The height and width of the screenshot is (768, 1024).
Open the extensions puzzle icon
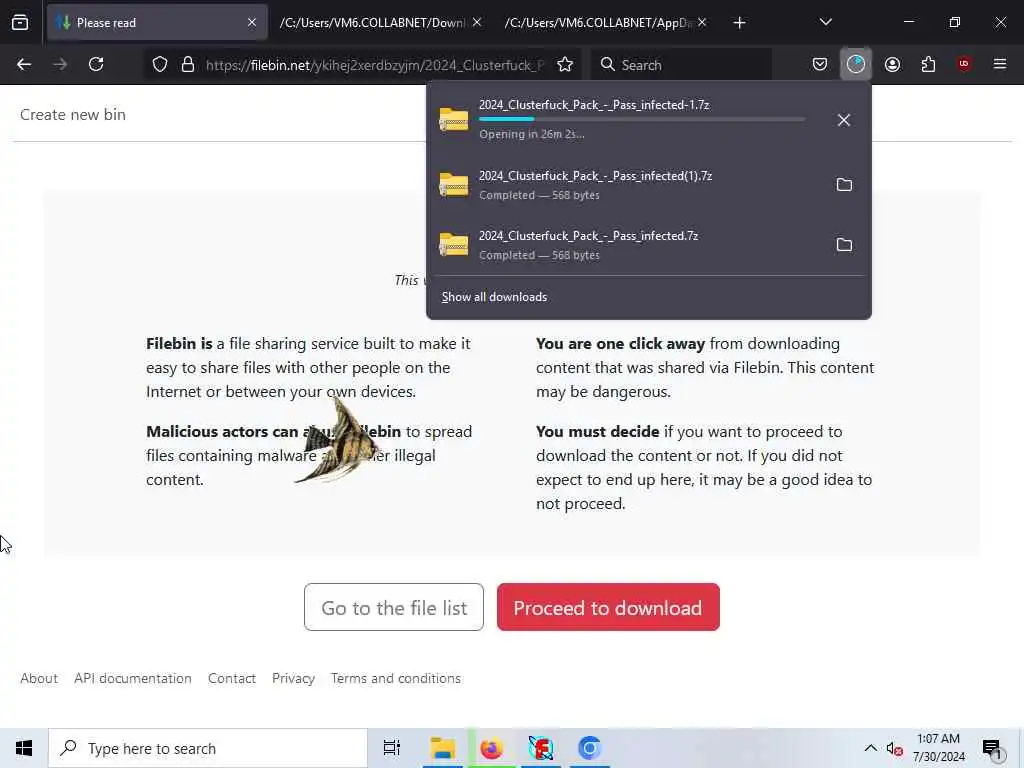(928, 65)
